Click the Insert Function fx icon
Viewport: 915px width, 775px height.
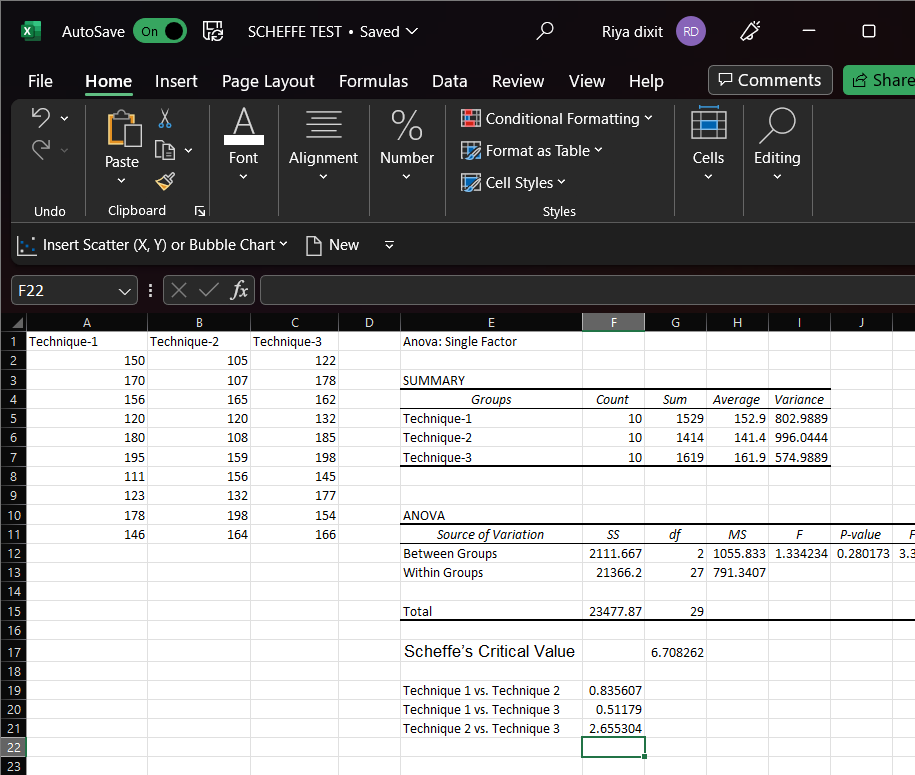239,290
